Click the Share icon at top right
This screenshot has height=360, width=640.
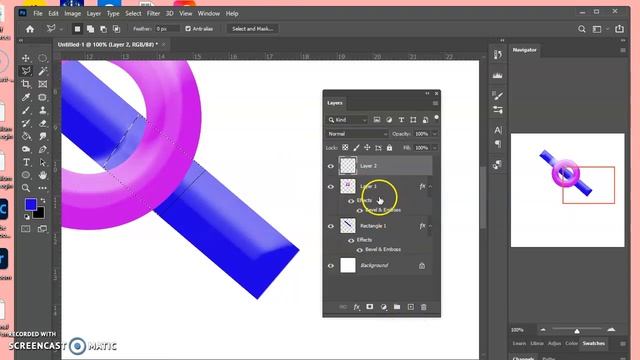tap(619, 29)
